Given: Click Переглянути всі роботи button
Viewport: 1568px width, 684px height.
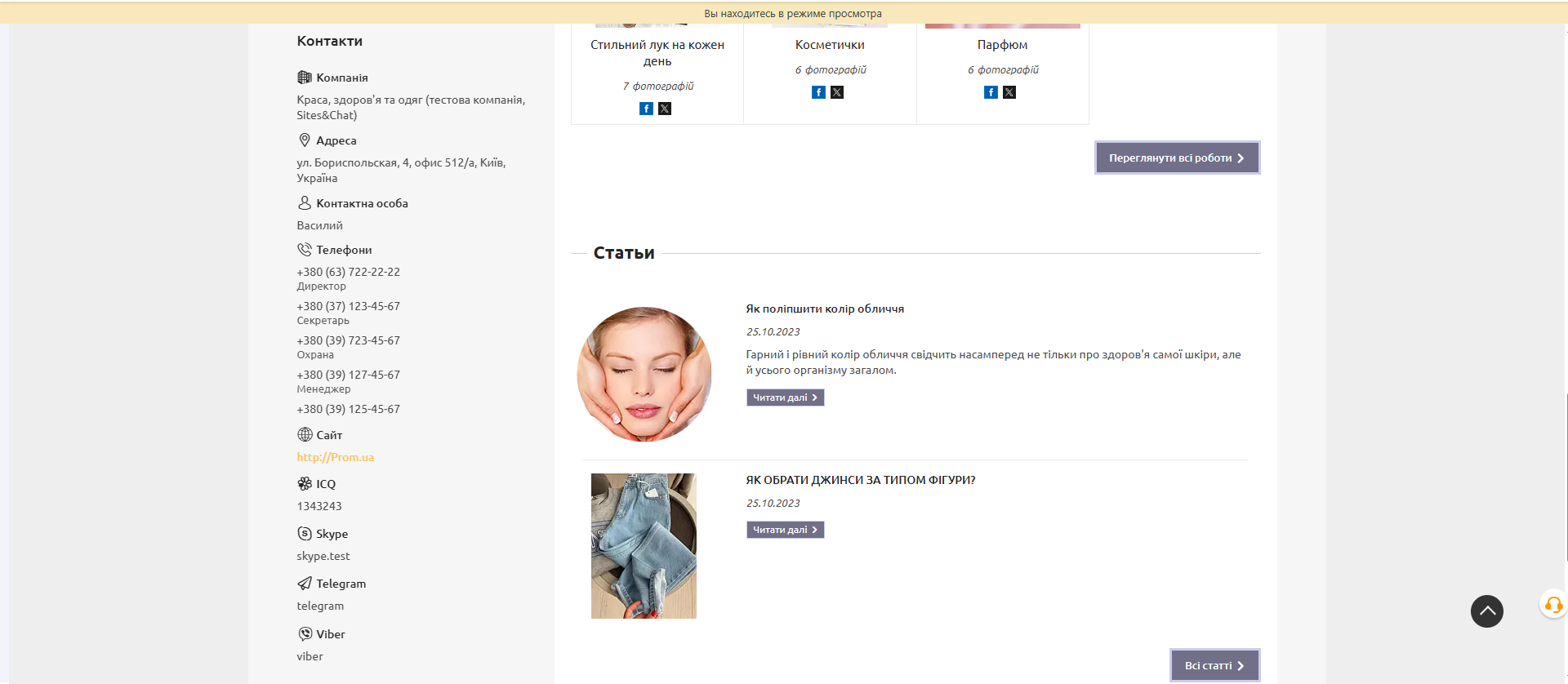Looking at the screenshot, I should tap(1177, 158).
